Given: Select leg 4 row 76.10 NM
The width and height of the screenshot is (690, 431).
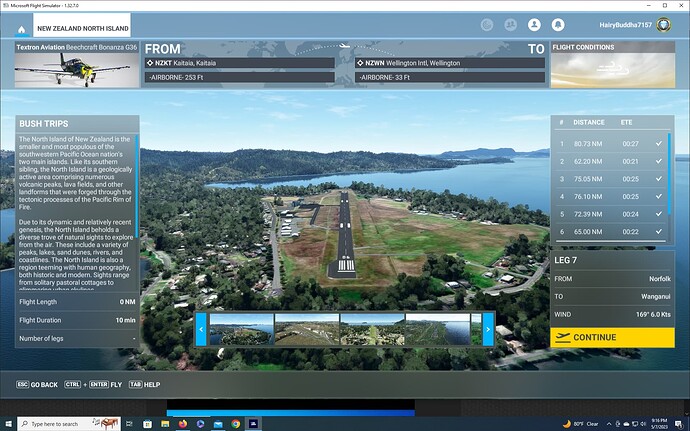Looking at the screenshot, I should 611,196.
